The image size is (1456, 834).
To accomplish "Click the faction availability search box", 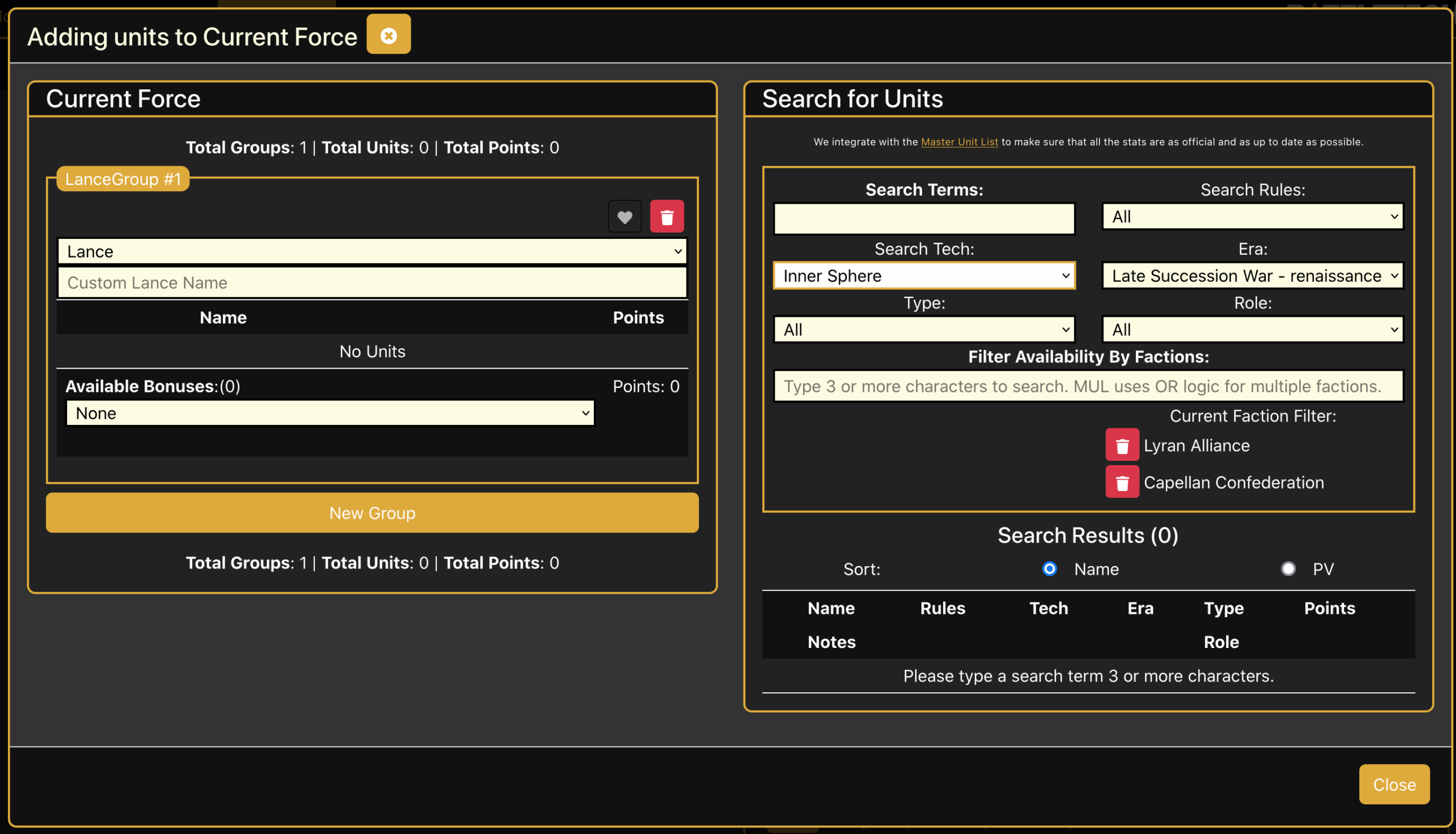I will point(1088,387).
